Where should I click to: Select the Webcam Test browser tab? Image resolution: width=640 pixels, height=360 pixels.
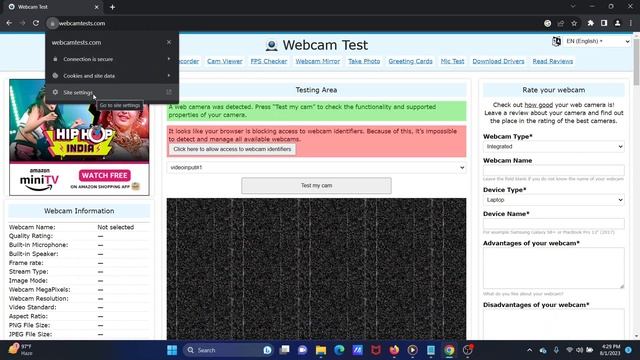(x=53, y=7)
